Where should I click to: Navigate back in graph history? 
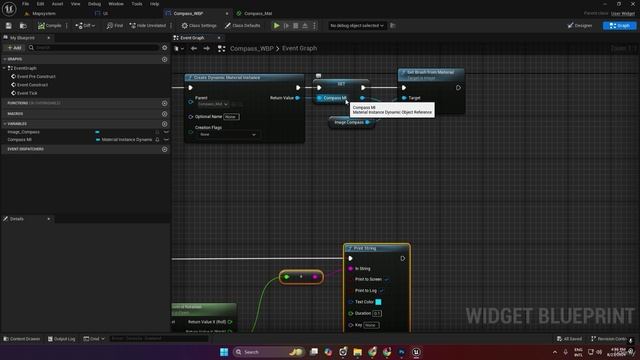[x=194, y=49]
